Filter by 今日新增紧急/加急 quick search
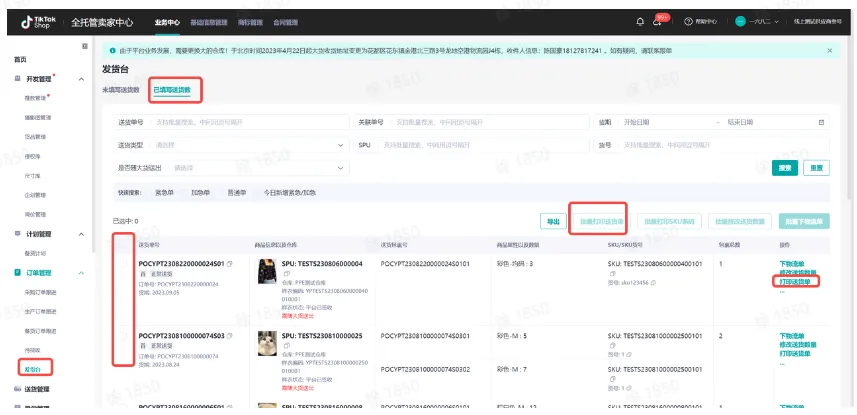857x415 pixels. click(x=290, y=192)
